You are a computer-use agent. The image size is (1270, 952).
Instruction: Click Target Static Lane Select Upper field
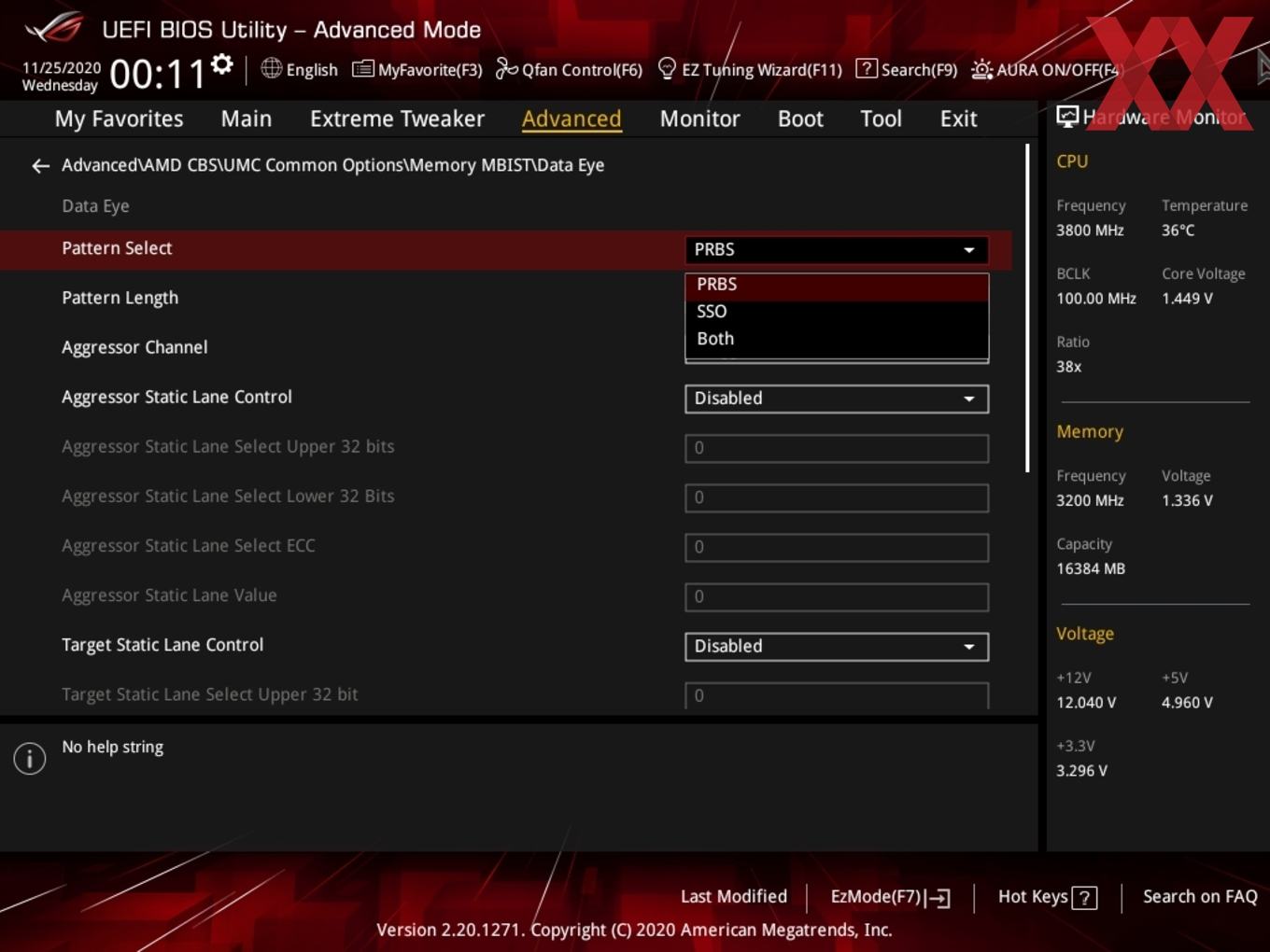click(837, 695)
